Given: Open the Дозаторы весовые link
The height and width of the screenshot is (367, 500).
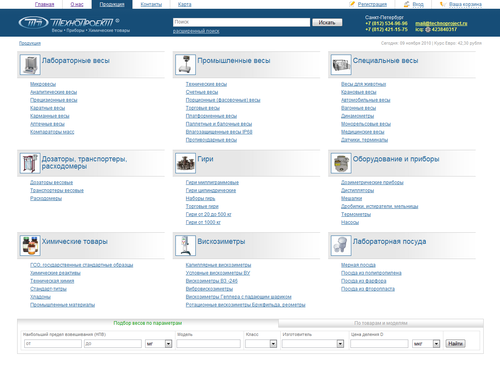Looking at the screenshot, I should 51,183.
